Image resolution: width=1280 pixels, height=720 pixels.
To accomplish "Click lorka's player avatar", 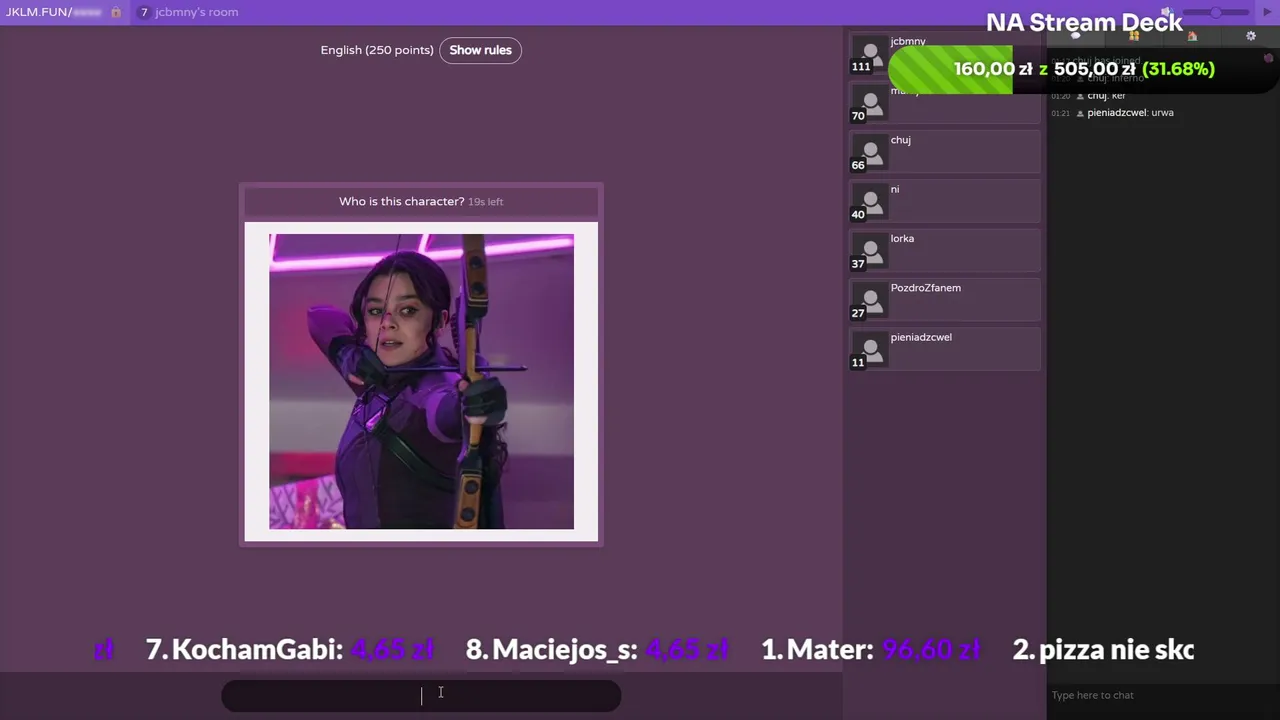I will pyautogui.click(x=870, y=252).
